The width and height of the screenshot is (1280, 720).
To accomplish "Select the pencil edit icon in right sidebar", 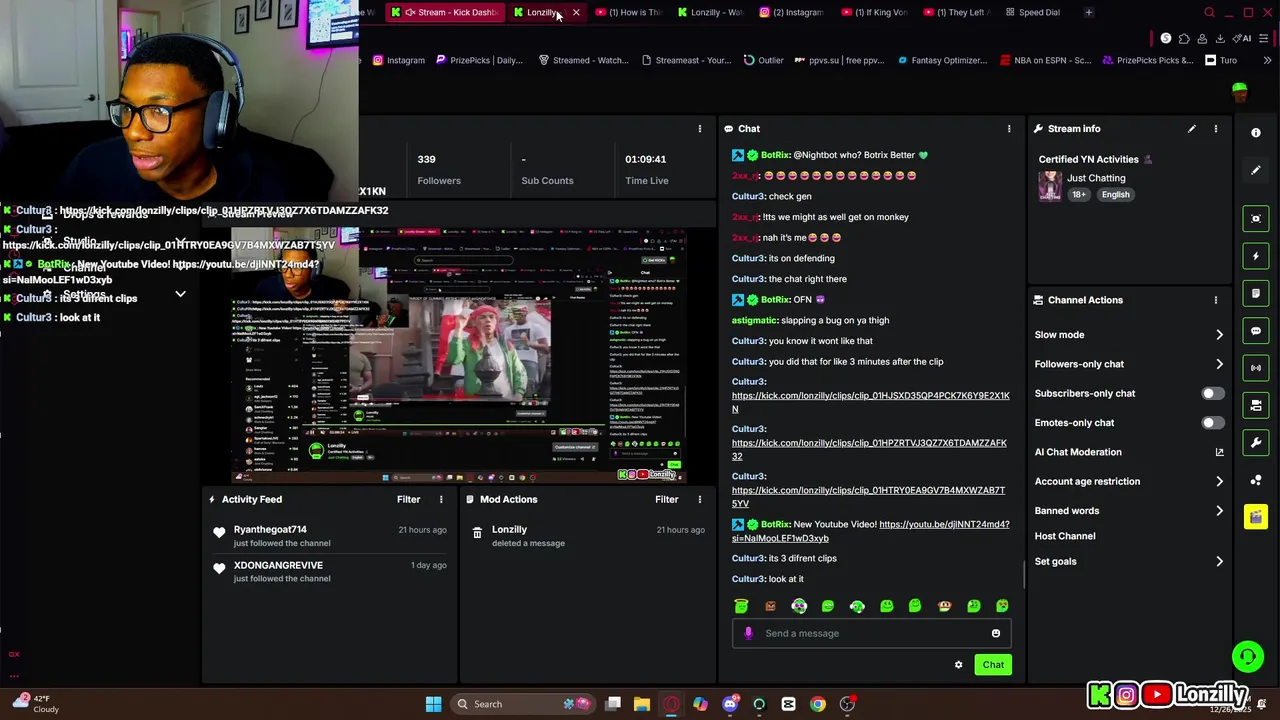I will [x=1256, y=170].
